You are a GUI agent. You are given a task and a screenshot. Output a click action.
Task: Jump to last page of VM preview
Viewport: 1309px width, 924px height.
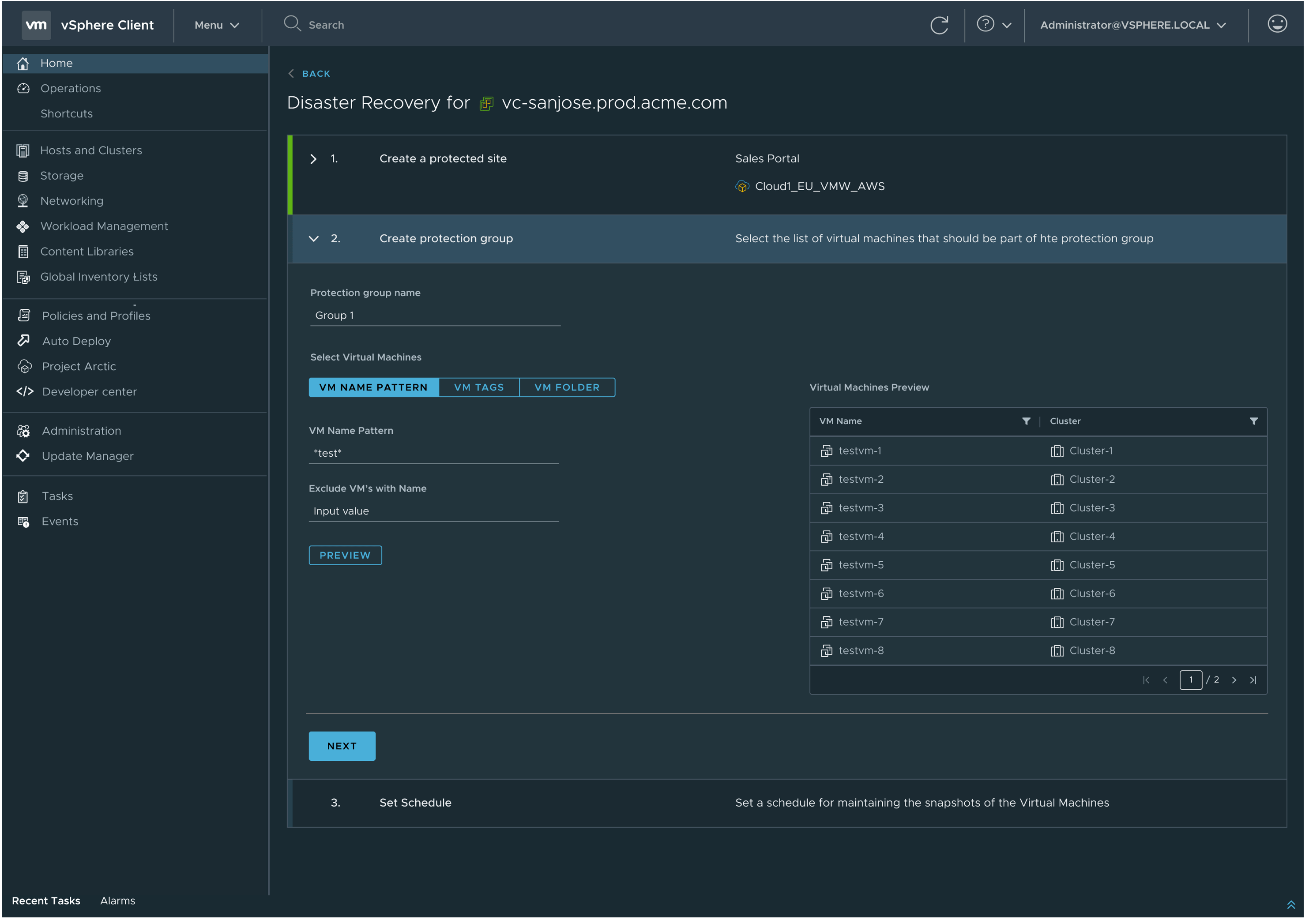pos(1253,680)
